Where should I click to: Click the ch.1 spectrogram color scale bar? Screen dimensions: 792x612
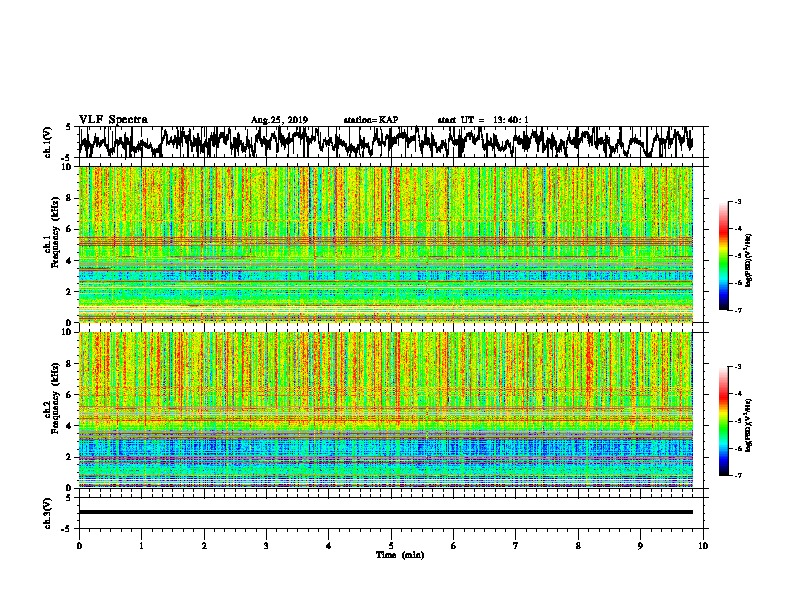coord(724,256)
